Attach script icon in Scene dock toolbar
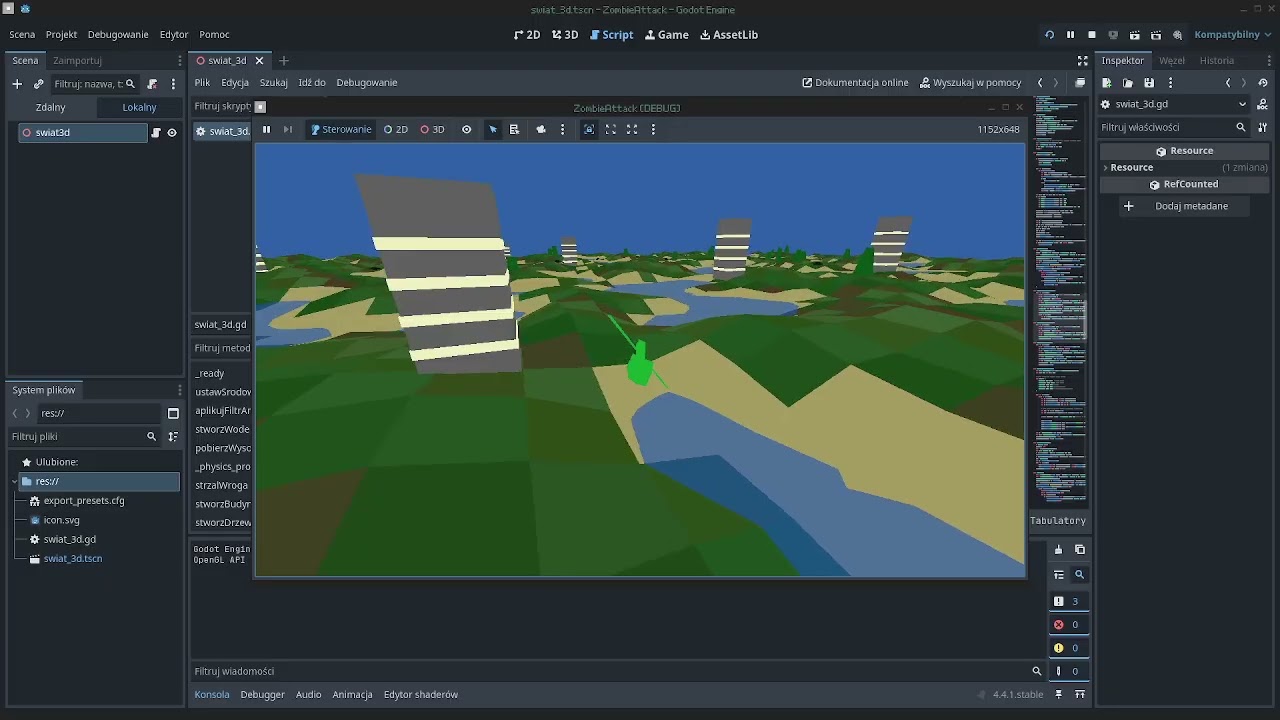The width and height of the screenshot is (1280, 720). tap(152, 84)
